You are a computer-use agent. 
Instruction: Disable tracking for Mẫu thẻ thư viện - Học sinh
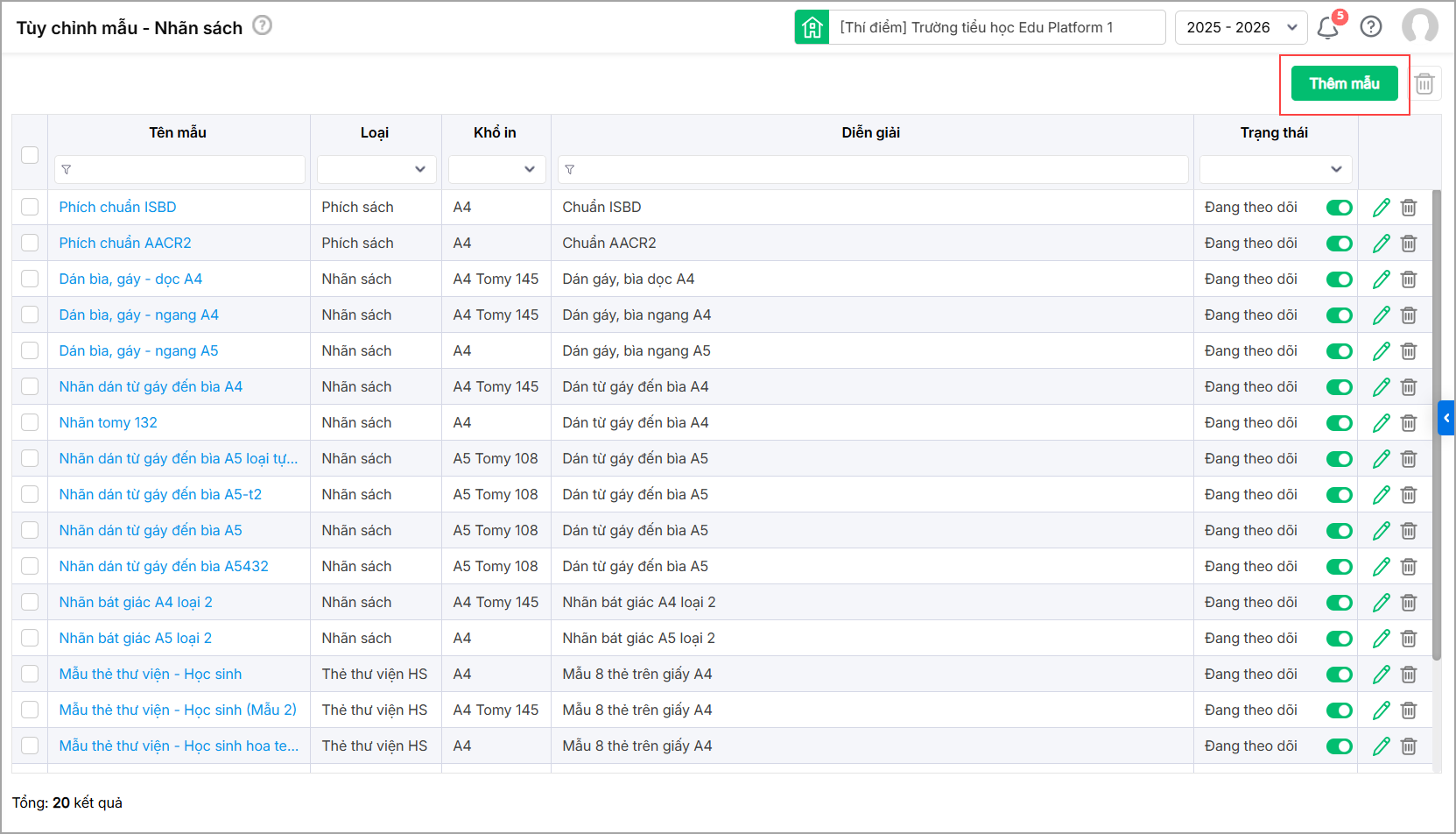pyautogui.click(x=1339, y=675)
